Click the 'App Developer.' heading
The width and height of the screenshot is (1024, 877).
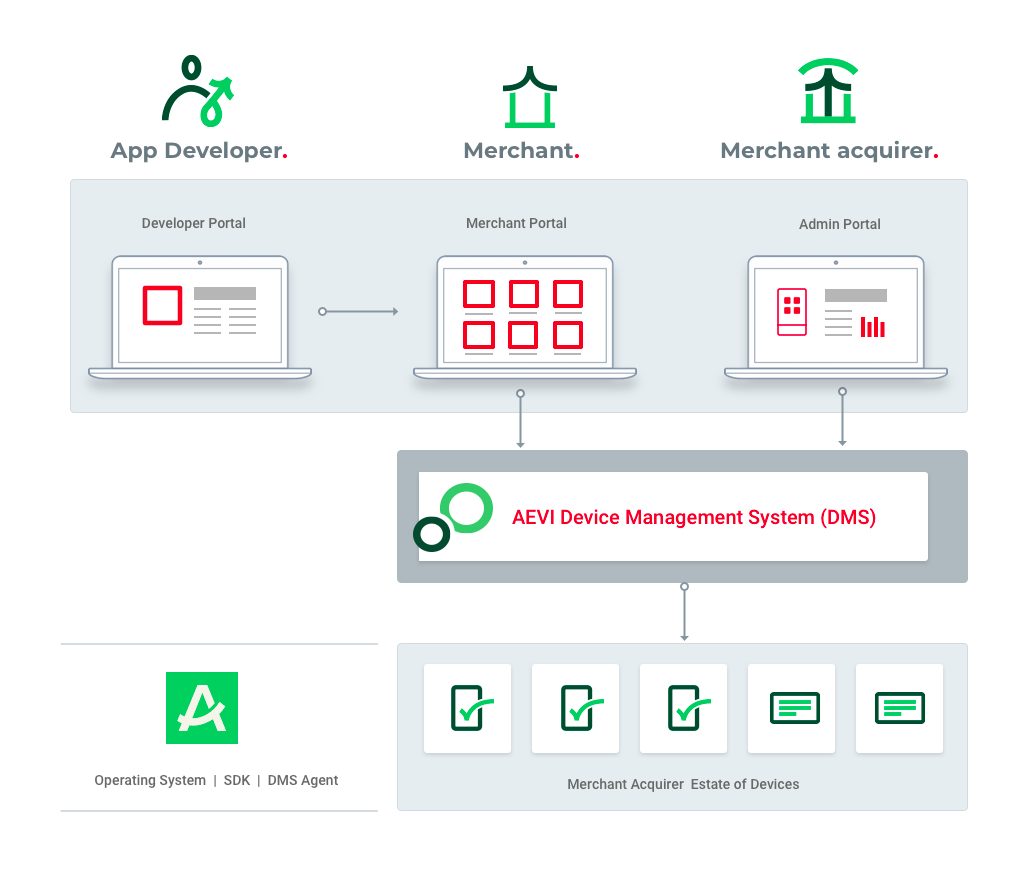coord(199,151)
